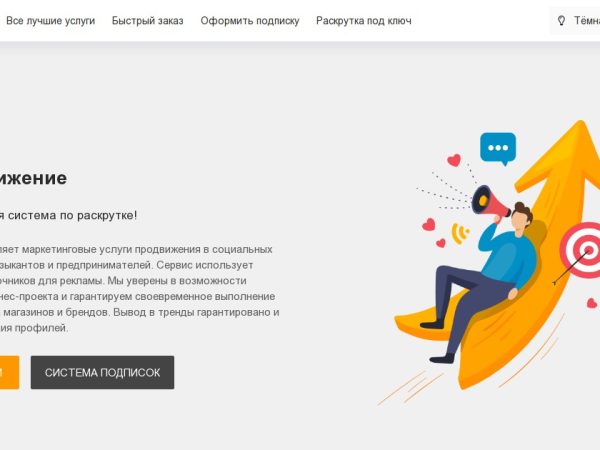Click the heart below the target
The image size is (600, 450).
click(592, 303)
